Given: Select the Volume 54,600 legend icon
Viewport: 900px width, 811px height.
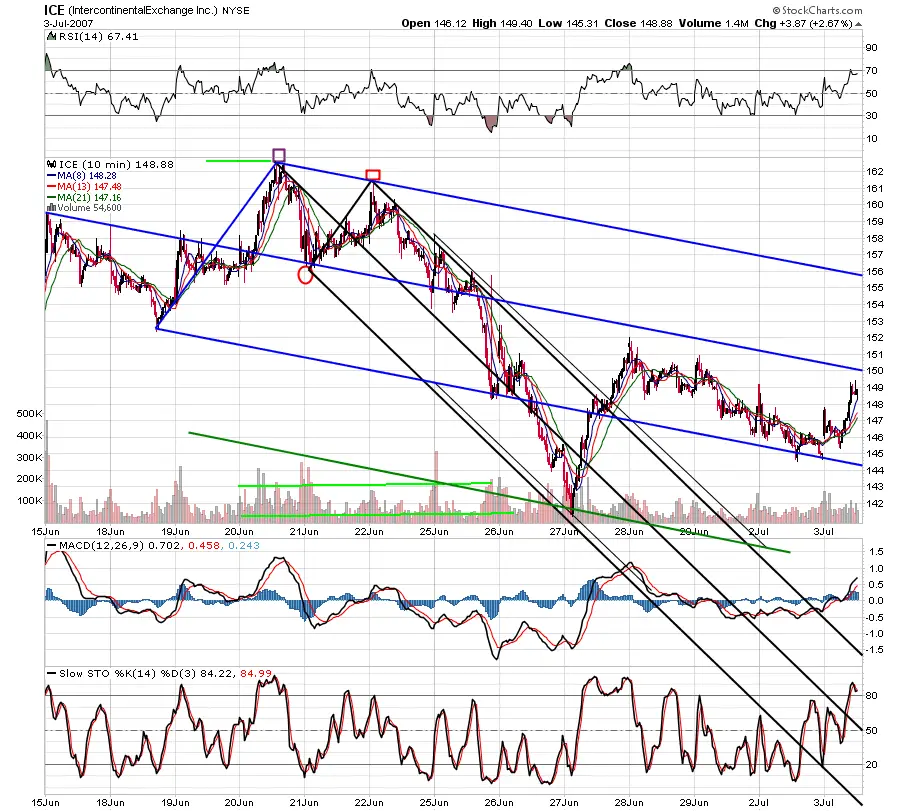Looking at the screenshot, I should pos(50,208).
